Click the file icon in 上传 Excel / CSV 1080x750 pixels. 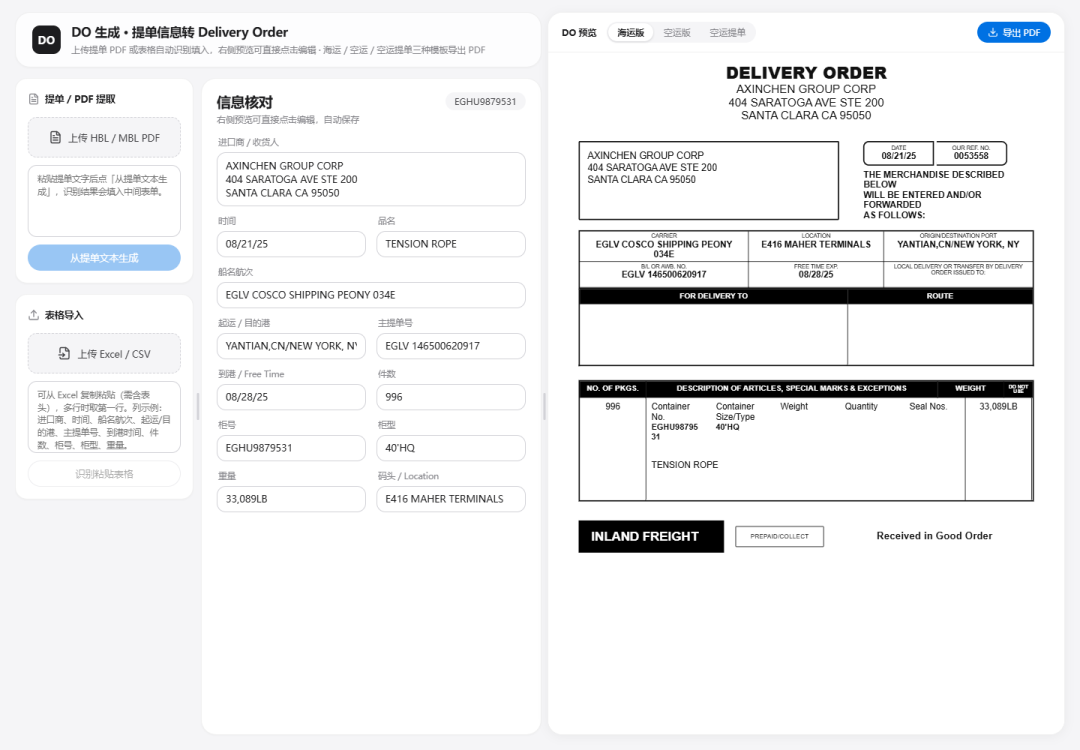[64, 354]
